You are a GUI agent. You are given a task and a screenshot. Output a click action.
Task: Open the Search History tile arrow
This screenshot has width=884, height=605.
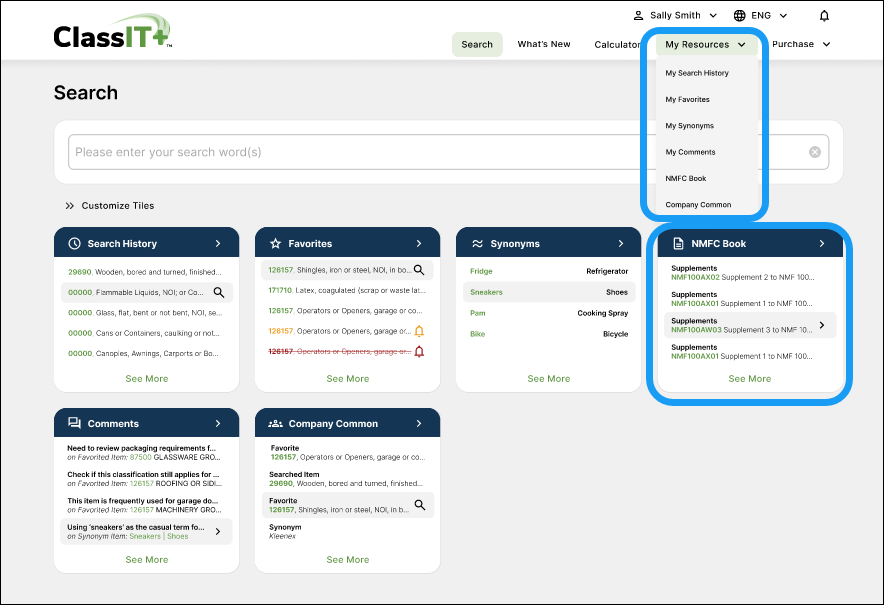tap(218, 244)
